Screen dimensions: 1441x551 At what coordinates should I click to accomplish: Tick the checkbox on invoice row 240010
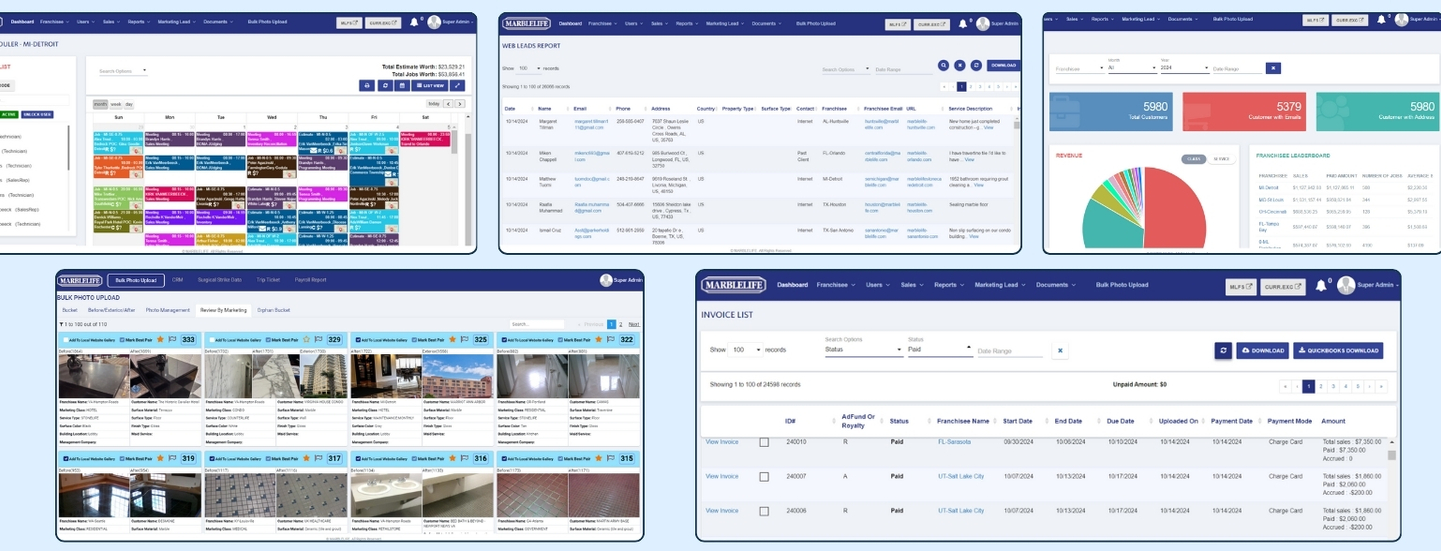[764, 442]
